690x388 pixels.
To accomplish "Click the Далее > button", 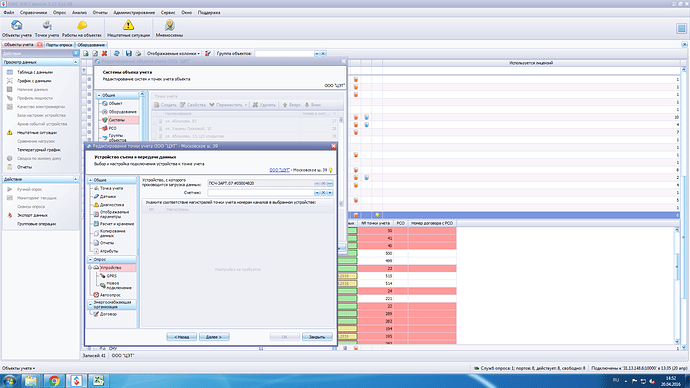I will pyautogui.click(x=214, y=337).
